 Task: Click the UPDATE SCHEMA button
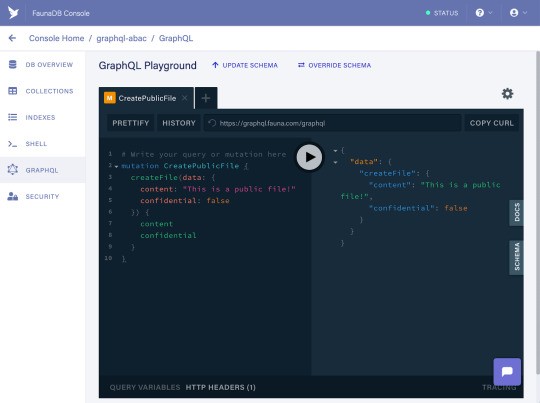pos(245,65)
